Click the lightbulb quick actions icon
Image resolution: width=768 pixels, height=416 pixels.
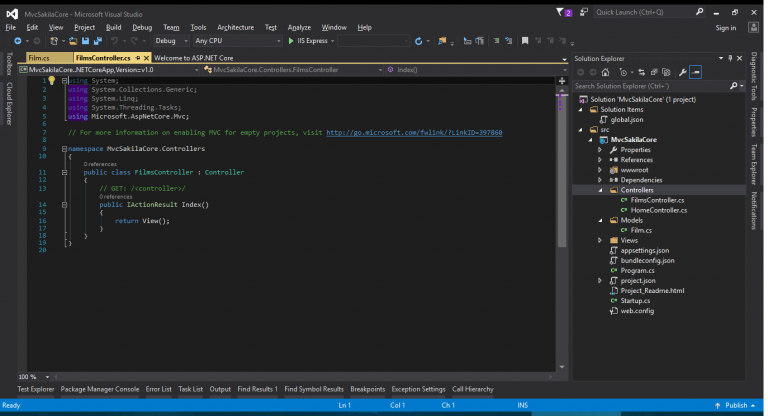point(51,79)
